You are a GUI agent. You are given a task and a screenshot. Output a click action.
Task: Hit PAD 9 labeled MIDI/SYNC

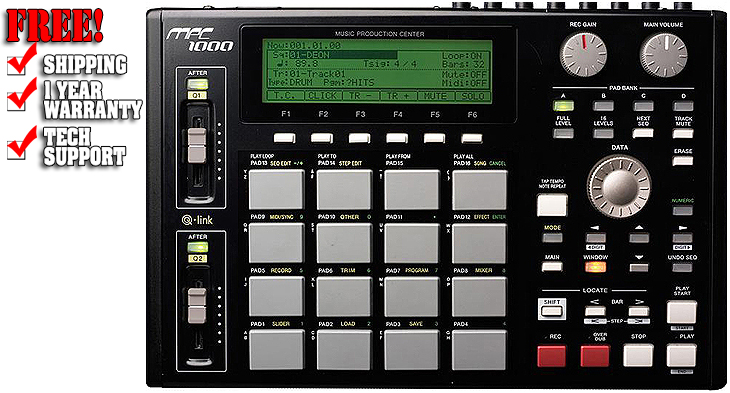tap(276, 243)
